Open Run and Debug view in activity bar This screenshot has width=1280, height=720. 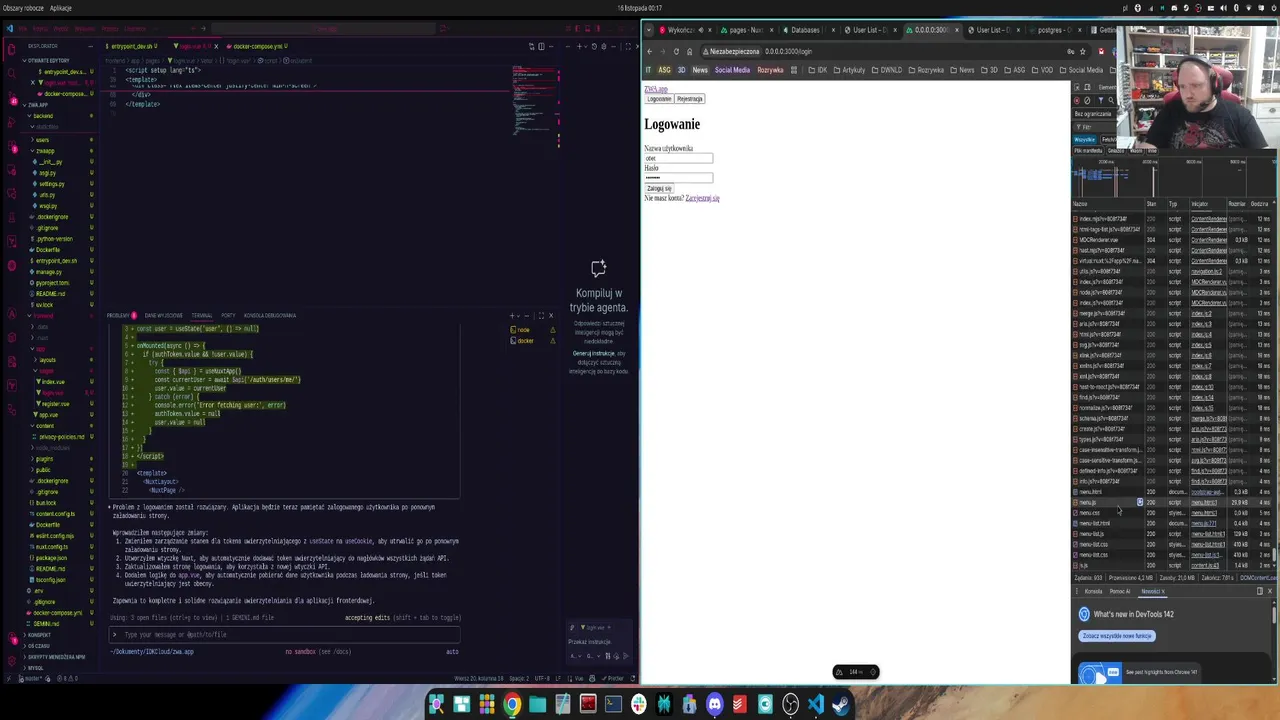tap(13, 121)
